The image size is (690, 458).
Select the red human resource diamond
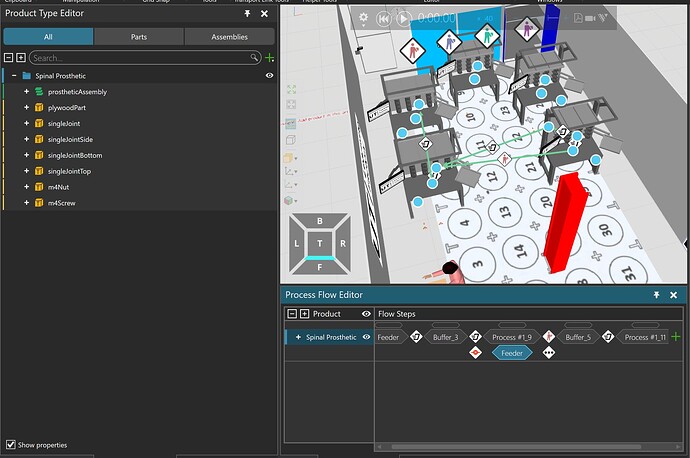pyautogui.click(x=412, y=51)
